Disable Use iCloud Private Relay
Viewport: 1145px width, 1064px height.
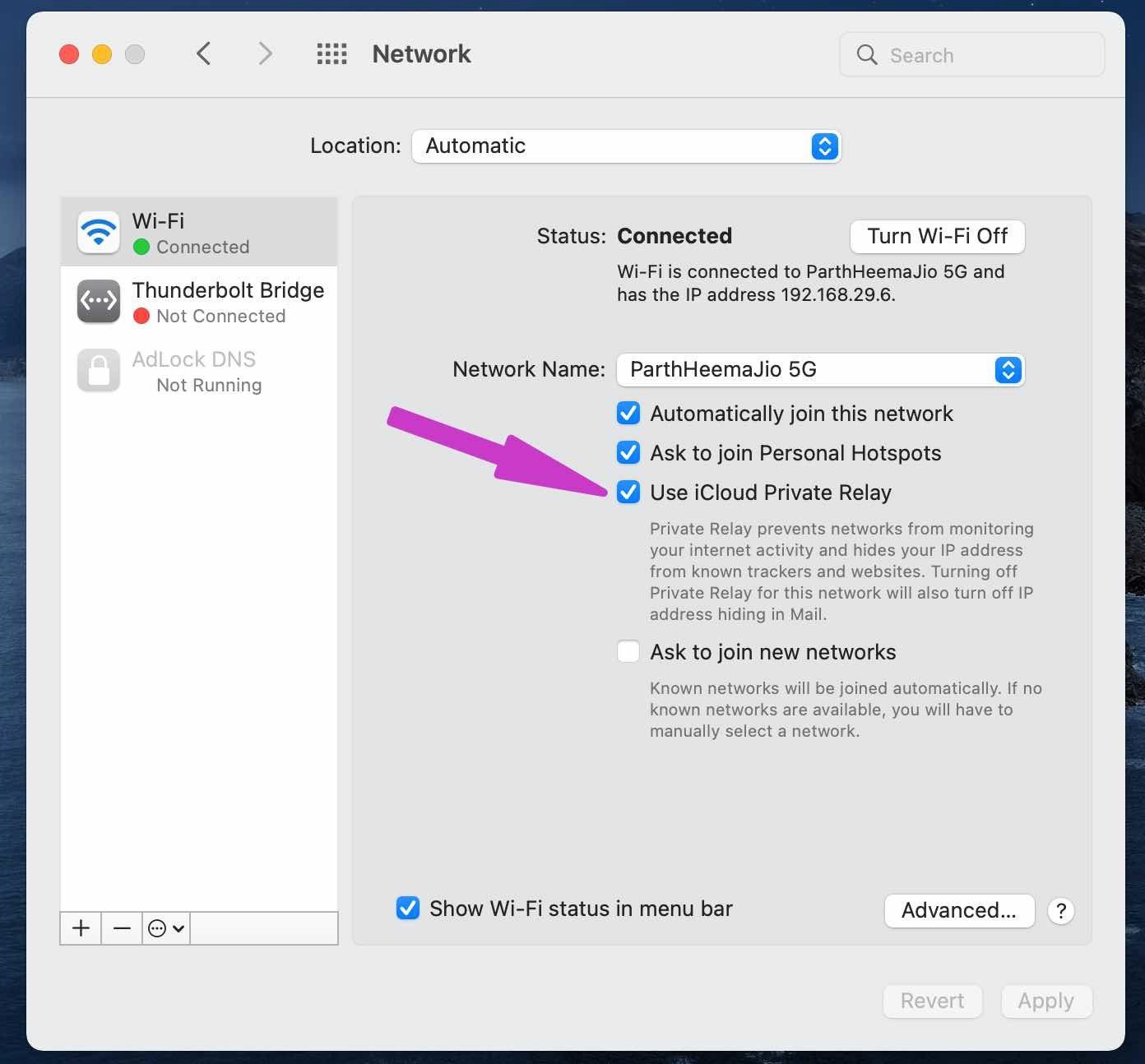[628, 492]
